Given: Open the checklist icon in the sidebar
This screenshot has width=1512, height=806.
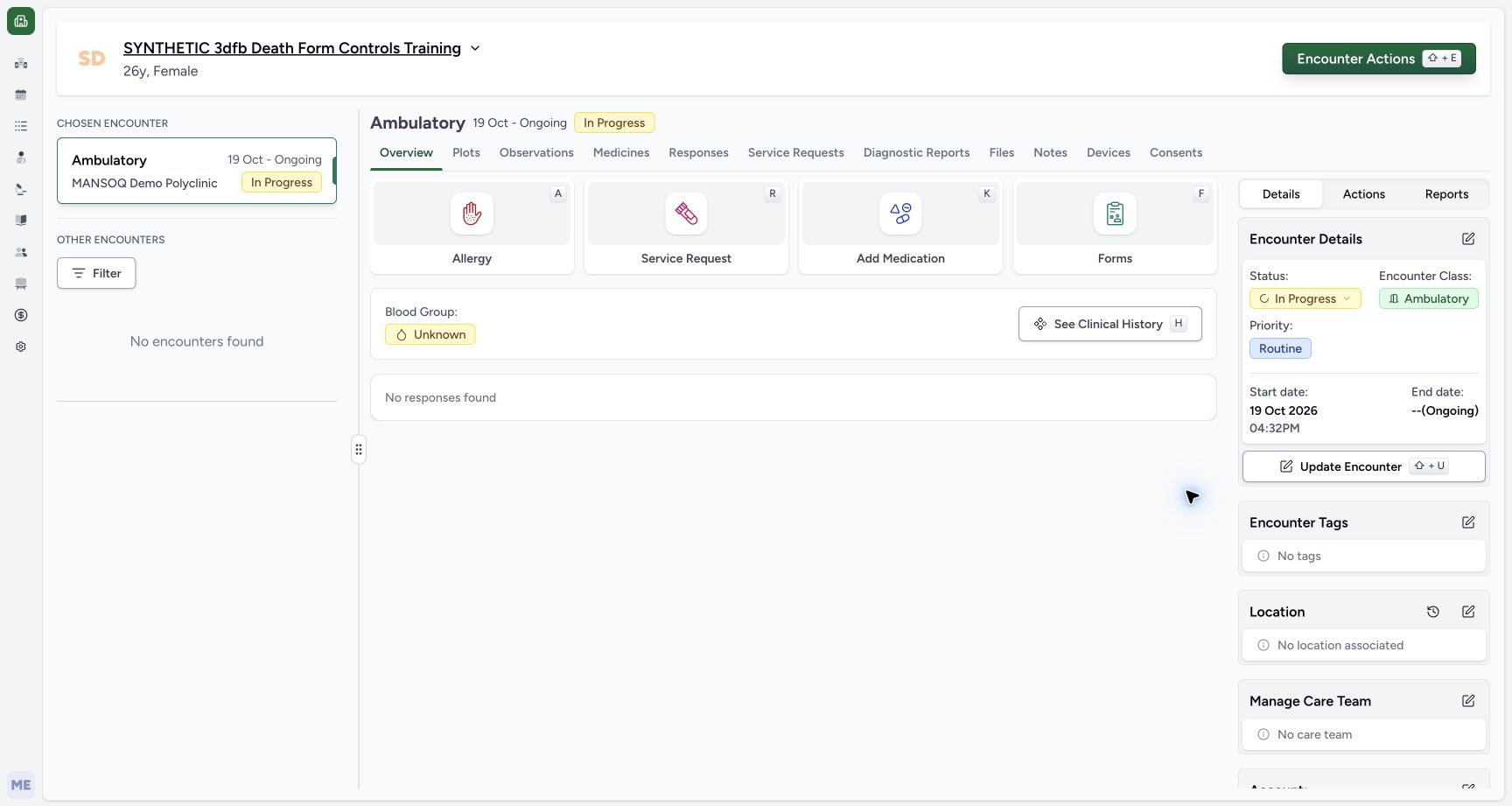Looking at the screenshot, I should click(21, 126).
